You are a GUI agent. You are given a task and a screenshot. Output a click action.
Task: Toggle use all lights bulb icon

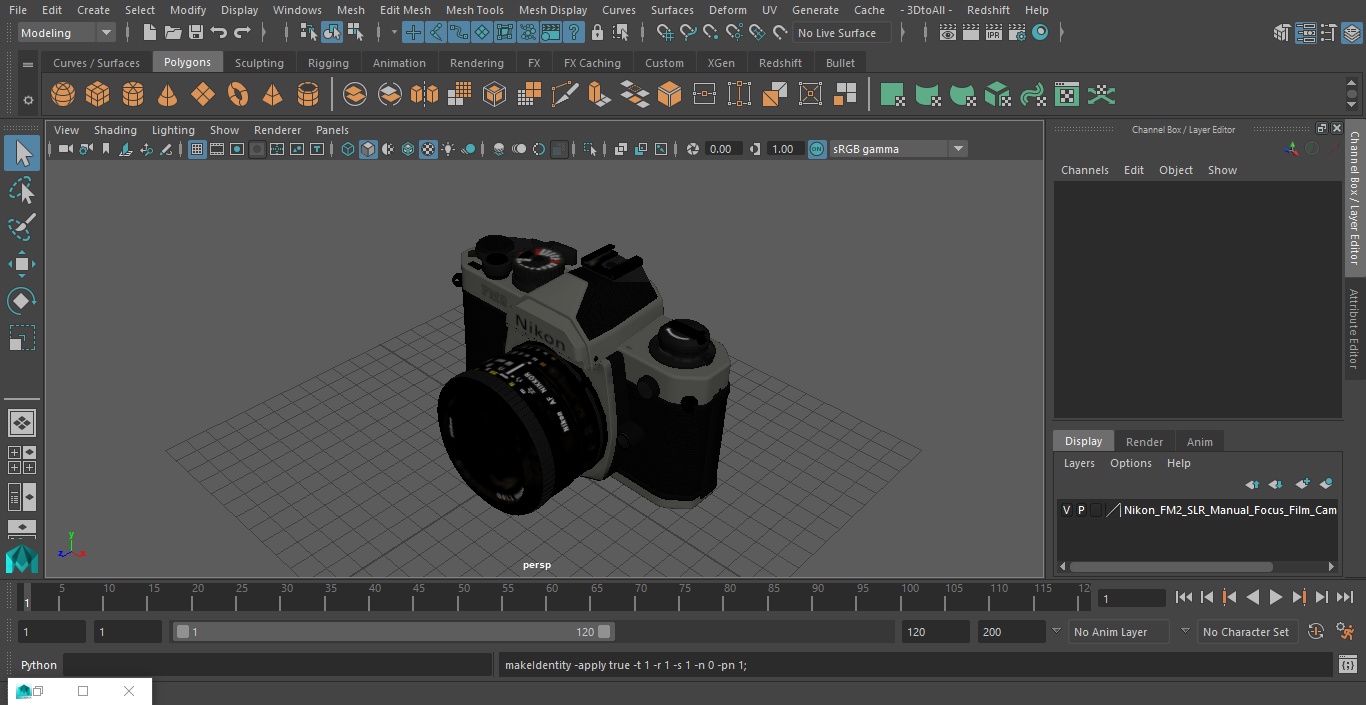pos(448,149)
